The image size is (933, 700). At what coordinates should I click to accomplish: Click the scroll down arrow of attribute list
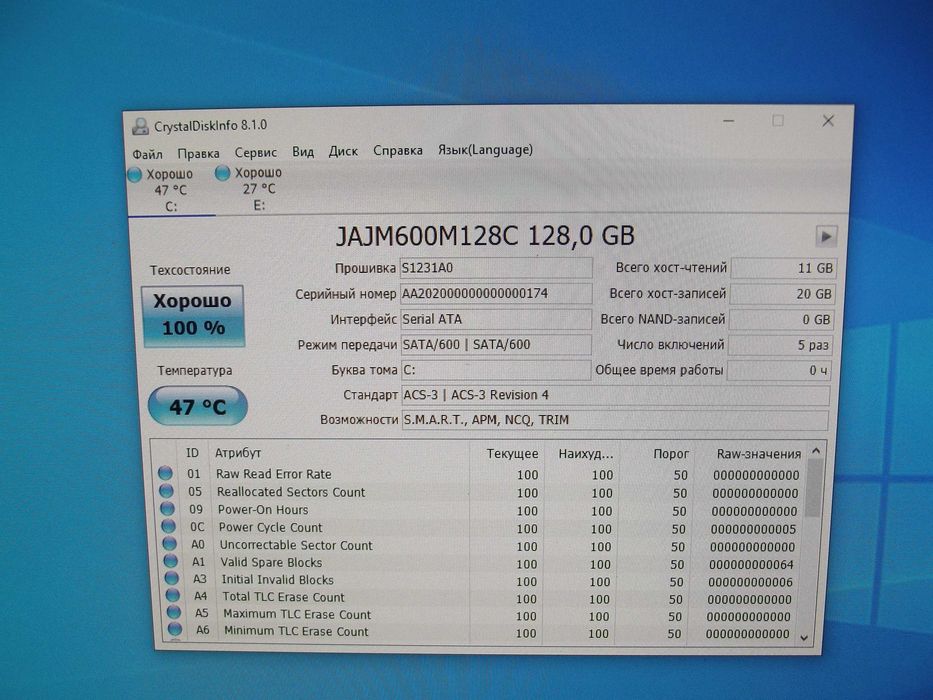pyautogui.click(x=804, y=638)
